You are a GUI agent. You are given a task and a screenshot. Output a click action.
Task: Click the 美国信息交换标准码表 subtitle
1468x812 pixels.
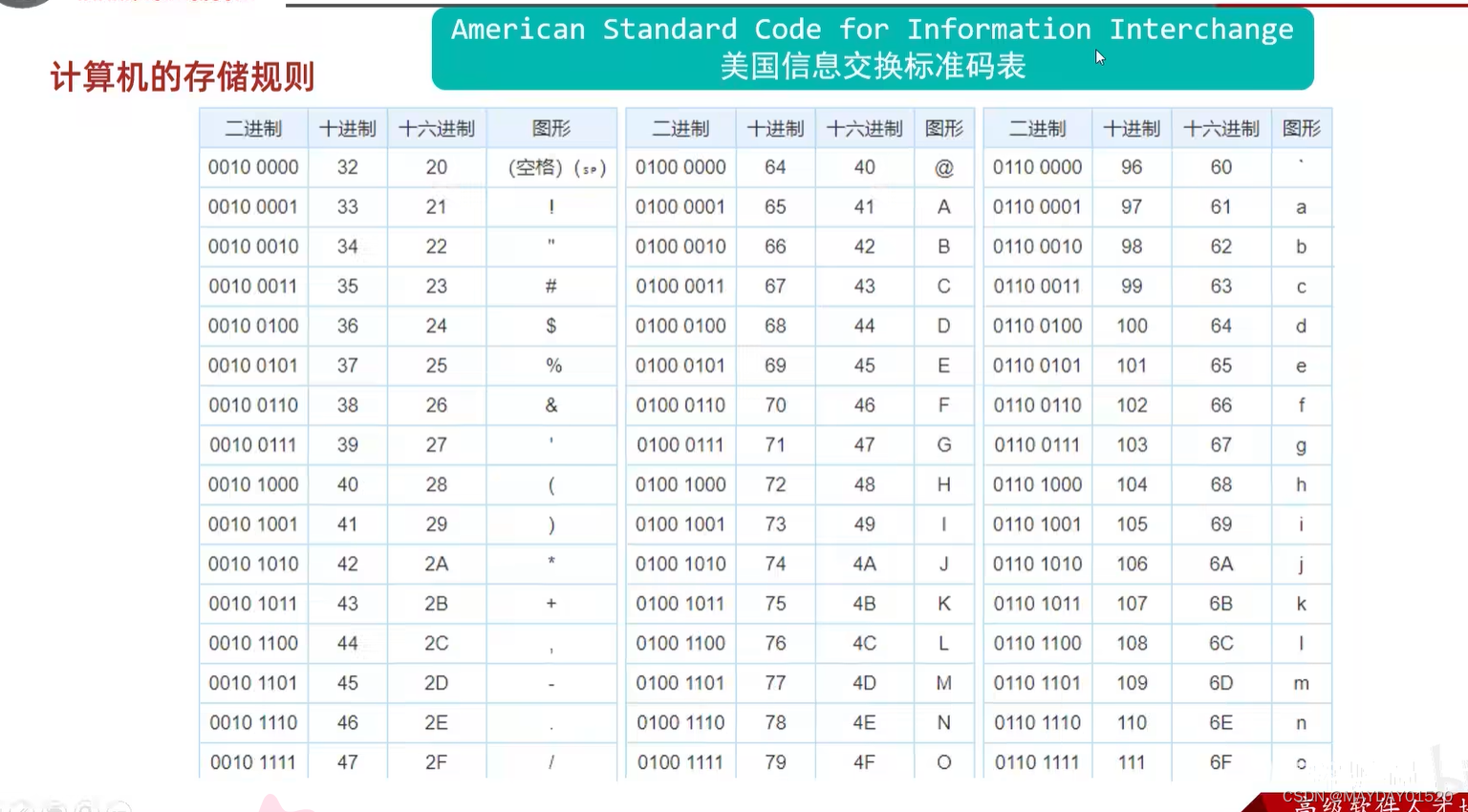[873, 66]
